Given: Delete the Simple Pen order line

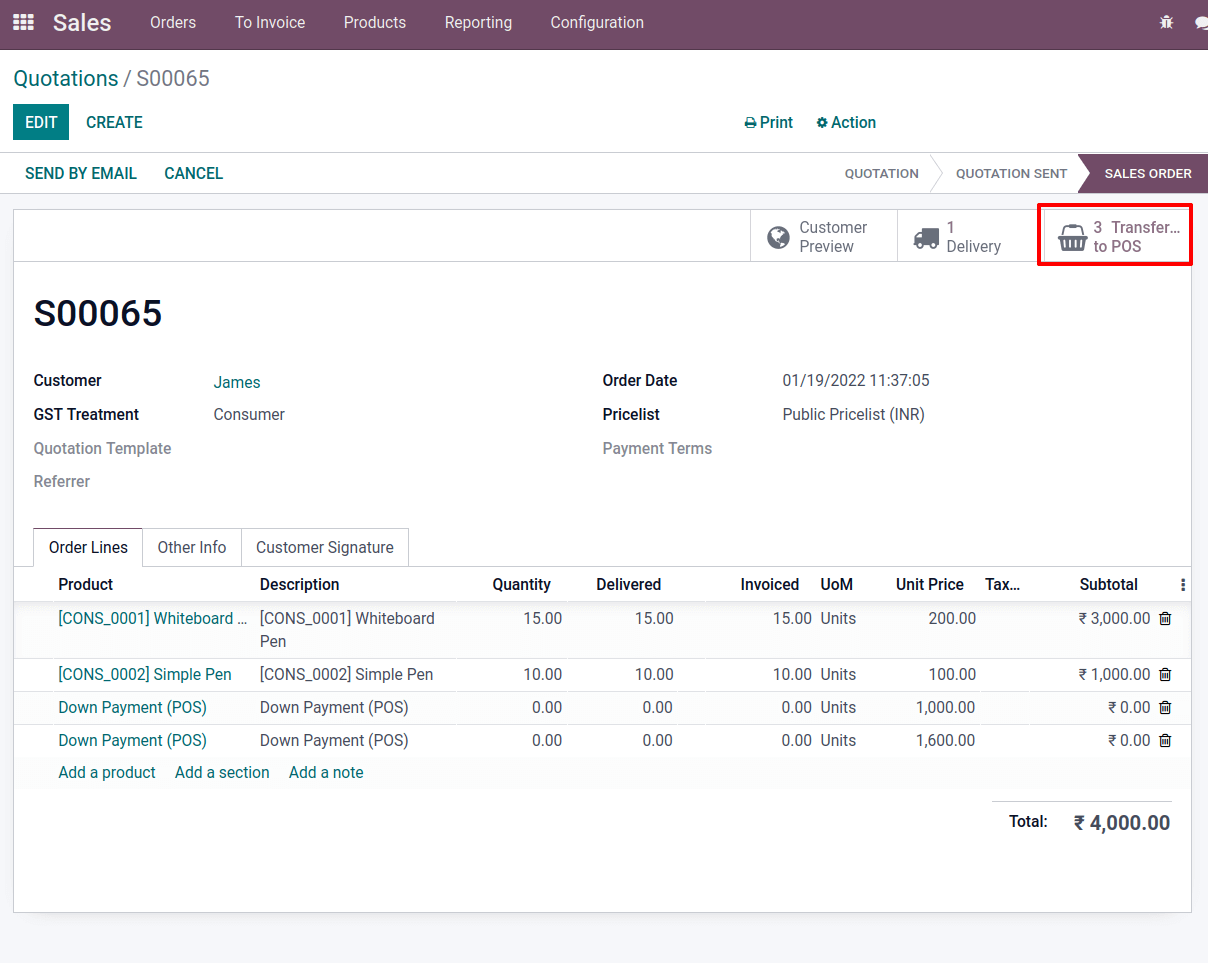Looking at the screenshot, I should [x=1165, y=675].
